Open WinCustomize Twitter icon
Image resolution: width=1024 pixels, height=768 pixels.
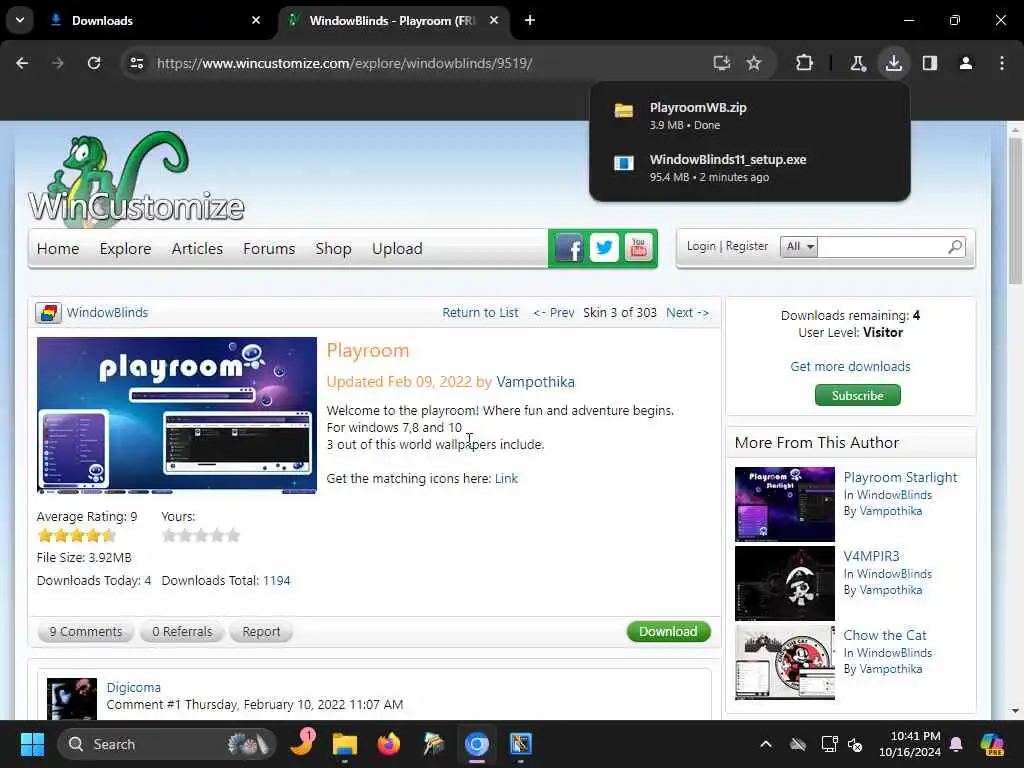click(x=604, y=248)
